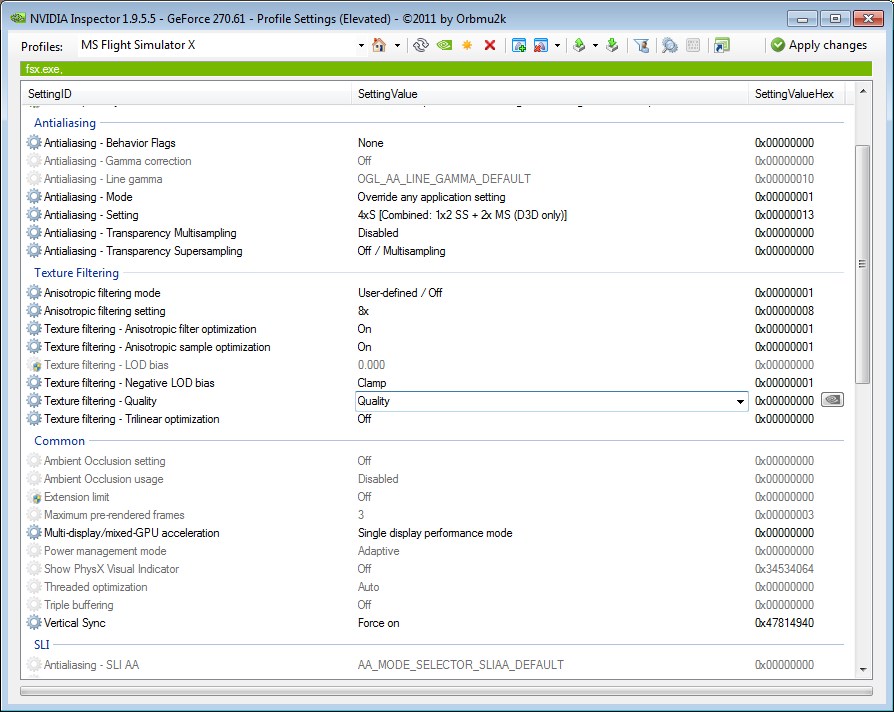The image size is (894, 712).
Task: Select the Extension limit row
Action: (433, 497)
